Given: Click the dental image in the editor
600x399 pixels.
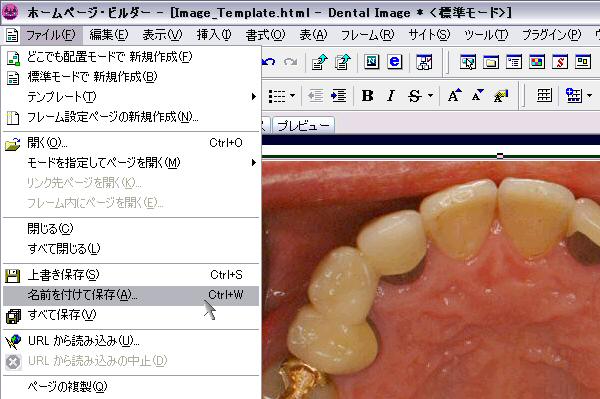Looking at the screenshot, I should [431, 280].
